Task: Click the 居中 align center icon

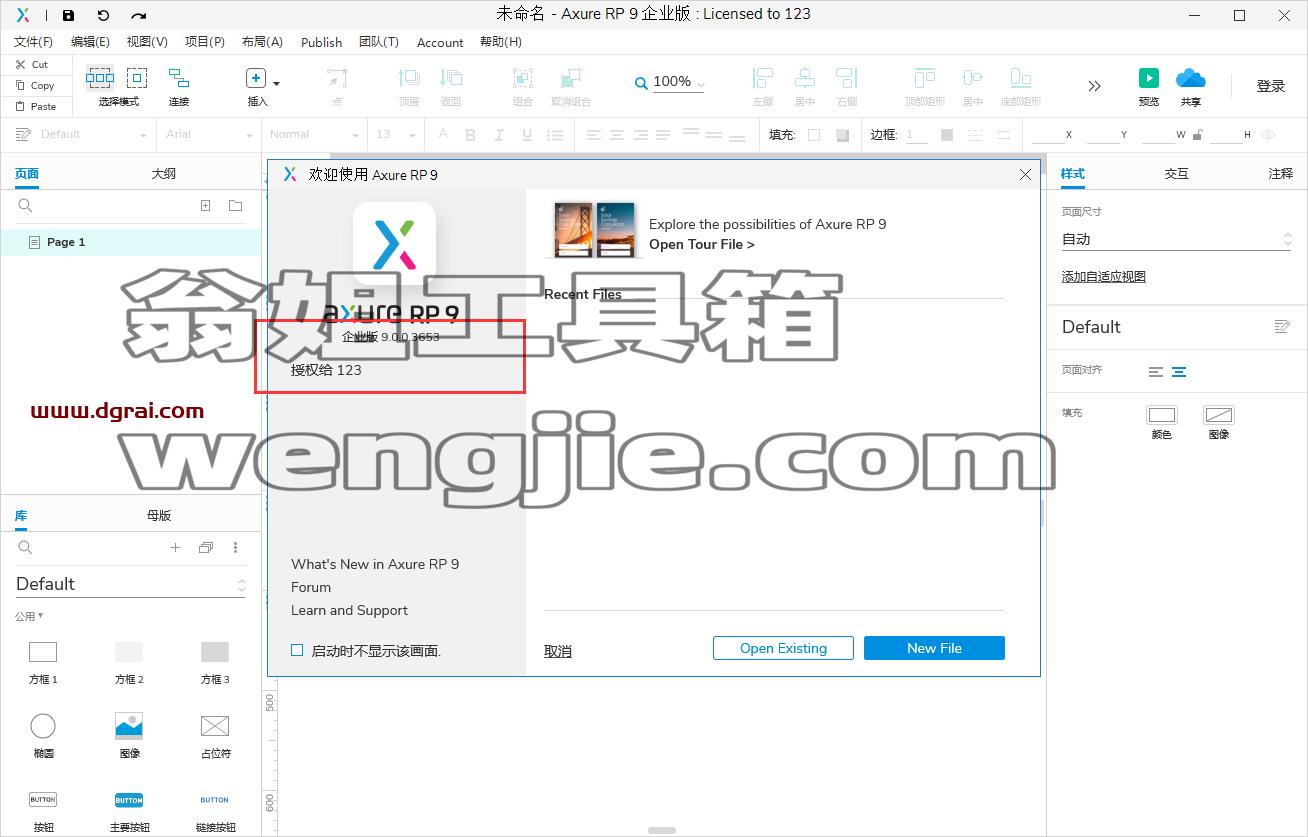Action: tap(805, 78)
